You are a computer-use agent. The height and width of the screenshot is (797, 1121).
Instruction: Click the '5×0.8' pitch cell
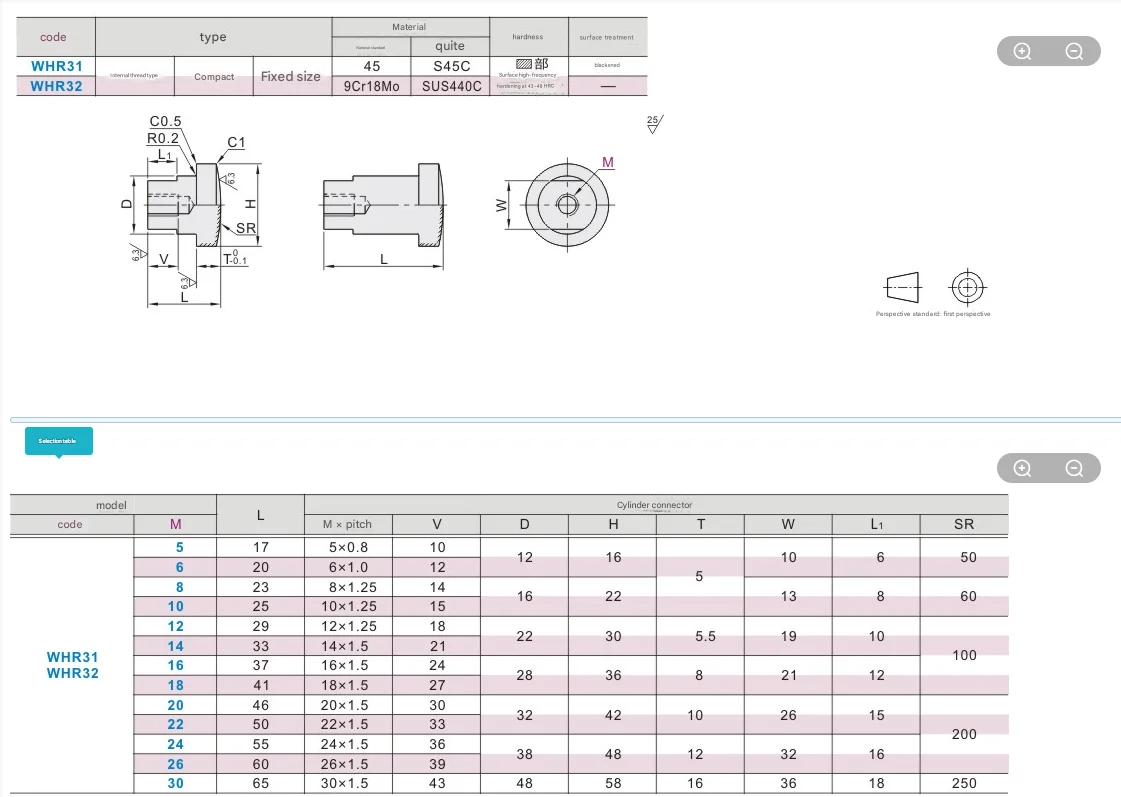348,548
